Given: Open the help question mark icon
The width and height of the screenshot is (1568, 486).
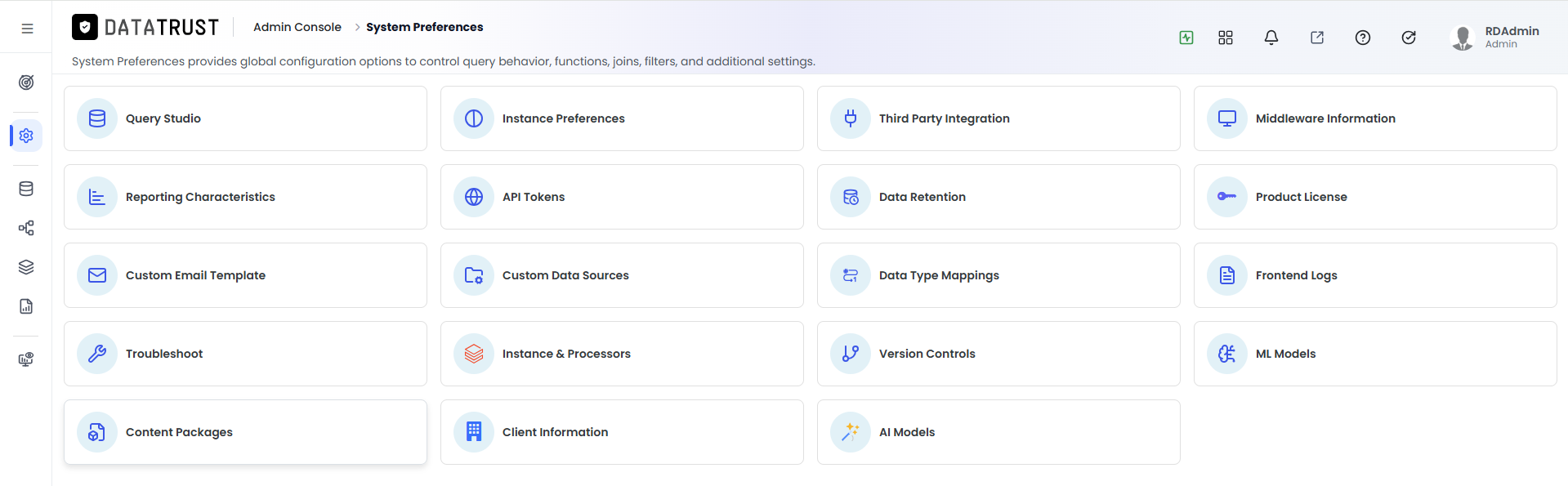Looking at the screenshot, I should (x=1363, y=38).
